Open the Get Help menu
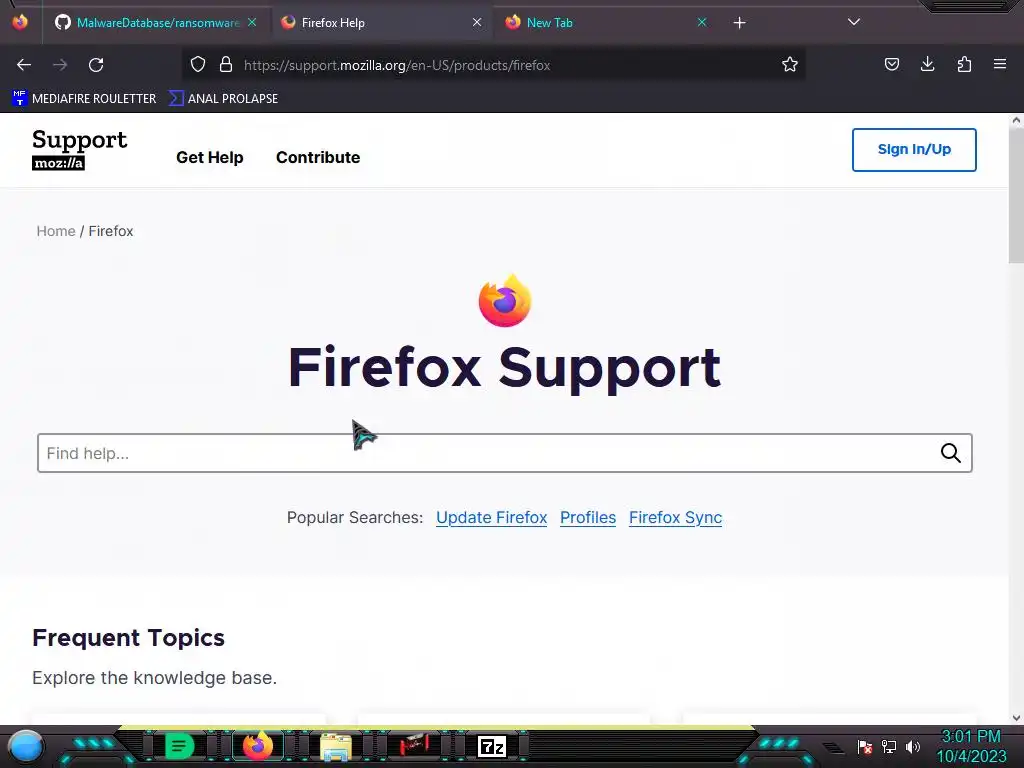The width and height of the screenshot is (1024, 768). coord(210,157)
